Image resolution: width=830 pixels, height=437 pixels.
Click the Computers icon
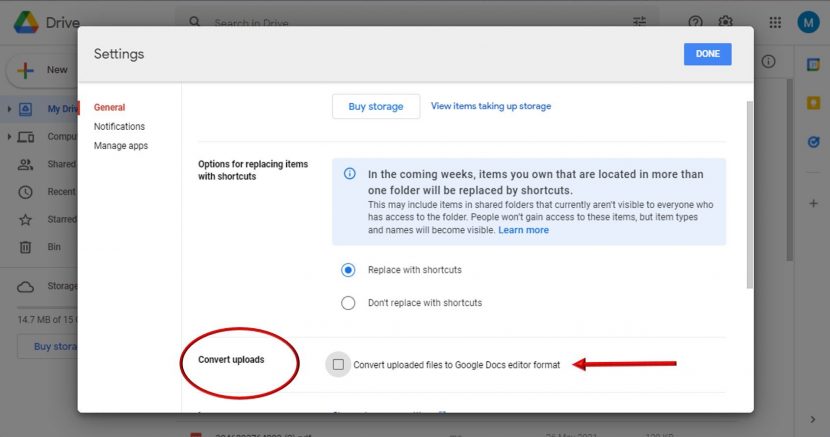25,137
